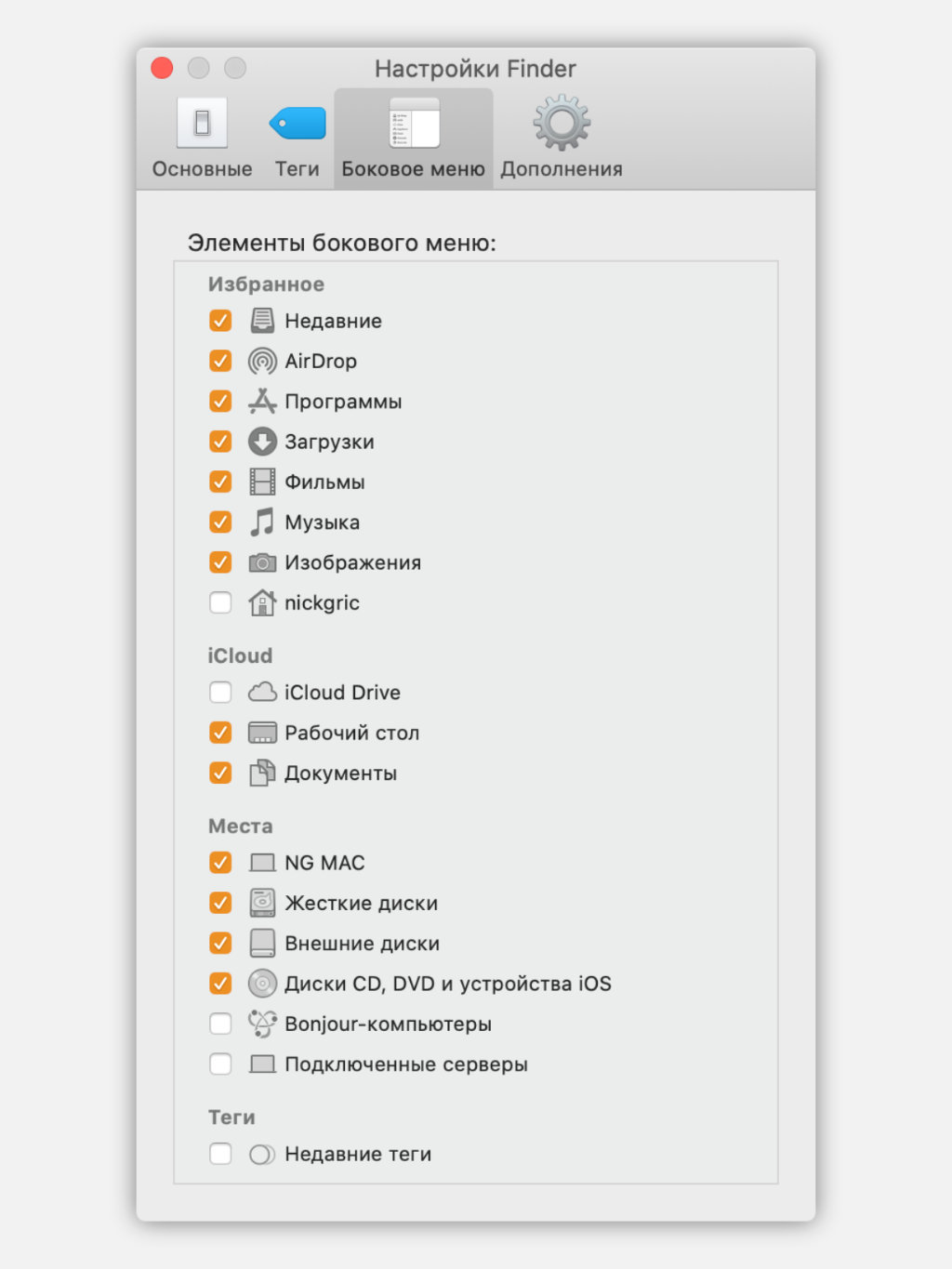The height and width of the screenshot is (1269, 952).
Task: Click the AirDrop icon in the list
Action: [262, 361]
